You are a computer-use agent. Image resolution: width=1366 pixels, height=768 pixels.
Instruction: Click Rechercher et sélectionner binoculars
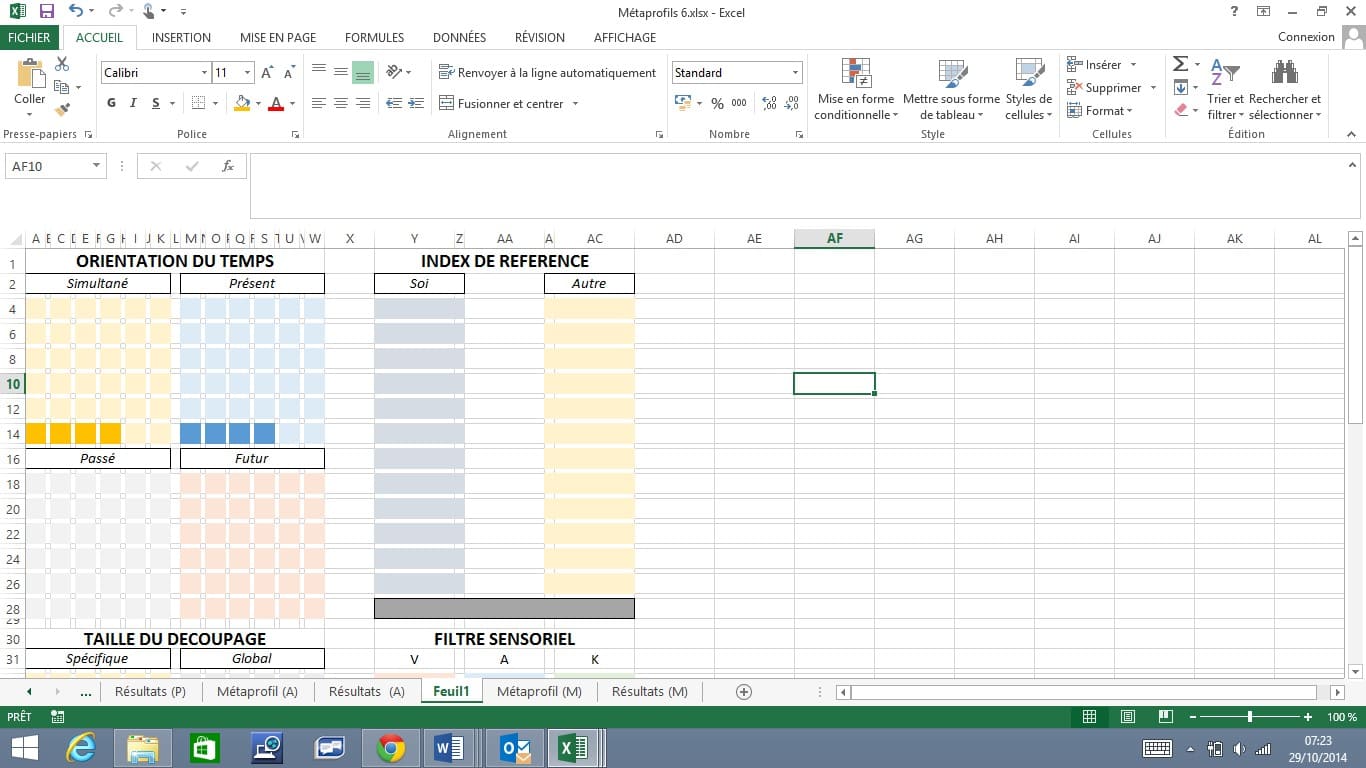click(x=1284, y=90)
